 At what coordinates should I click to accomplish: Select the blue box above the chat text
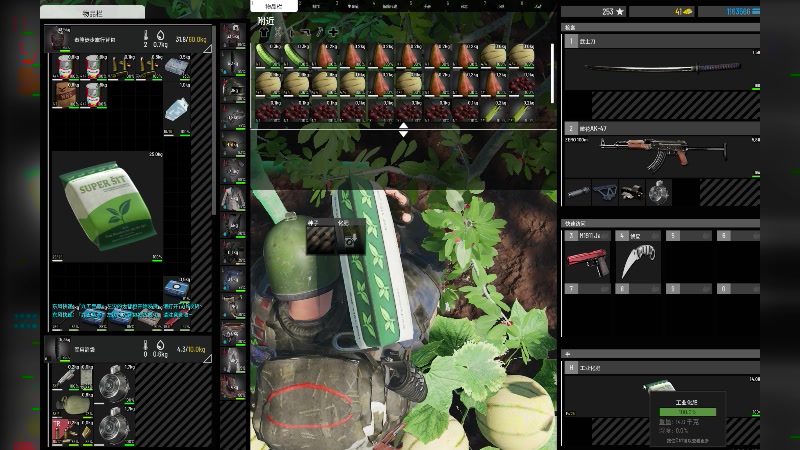[x=177, y=290]
